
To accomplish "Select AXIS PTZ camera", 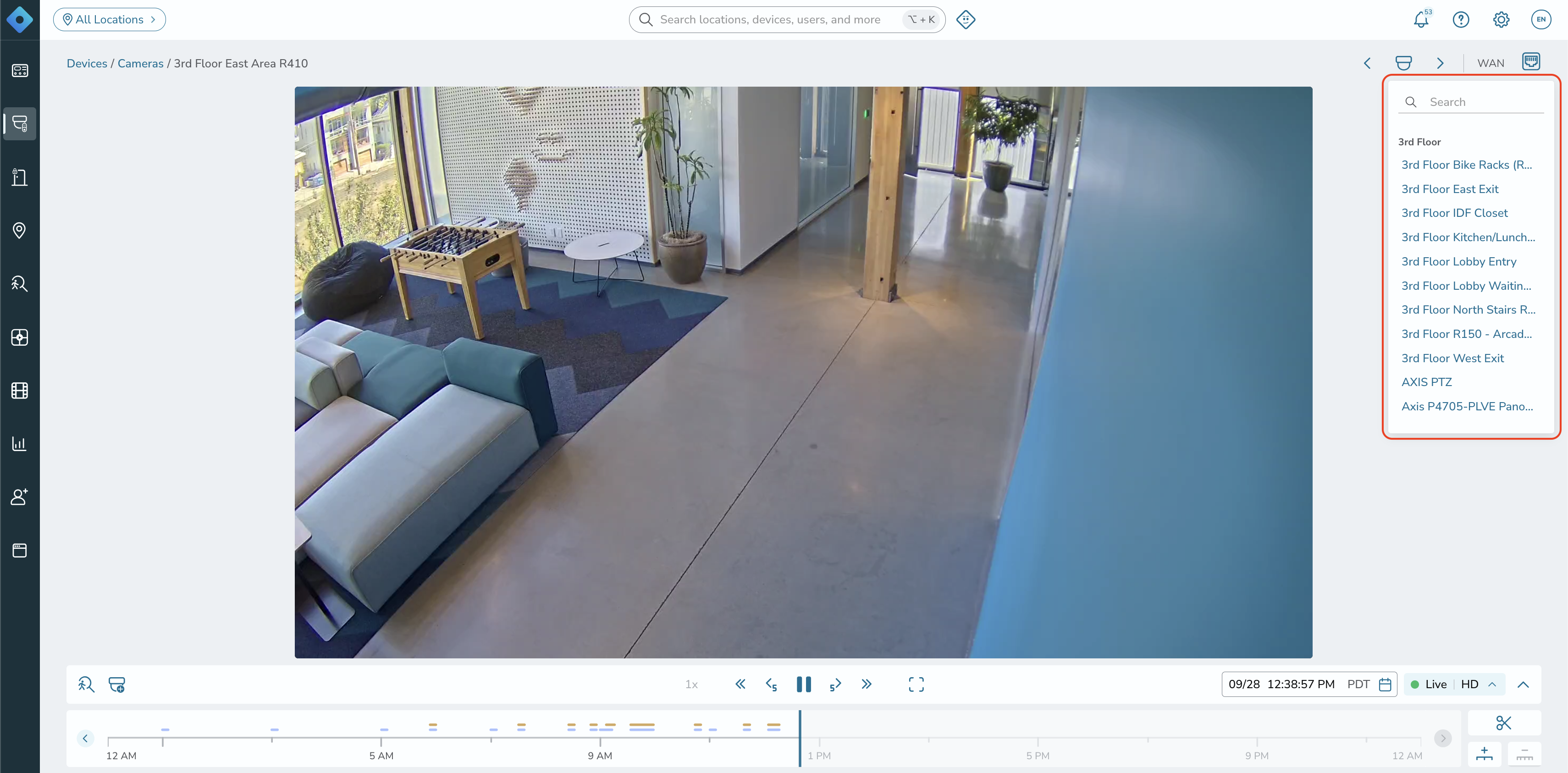I will click(x=1426, y=382).
